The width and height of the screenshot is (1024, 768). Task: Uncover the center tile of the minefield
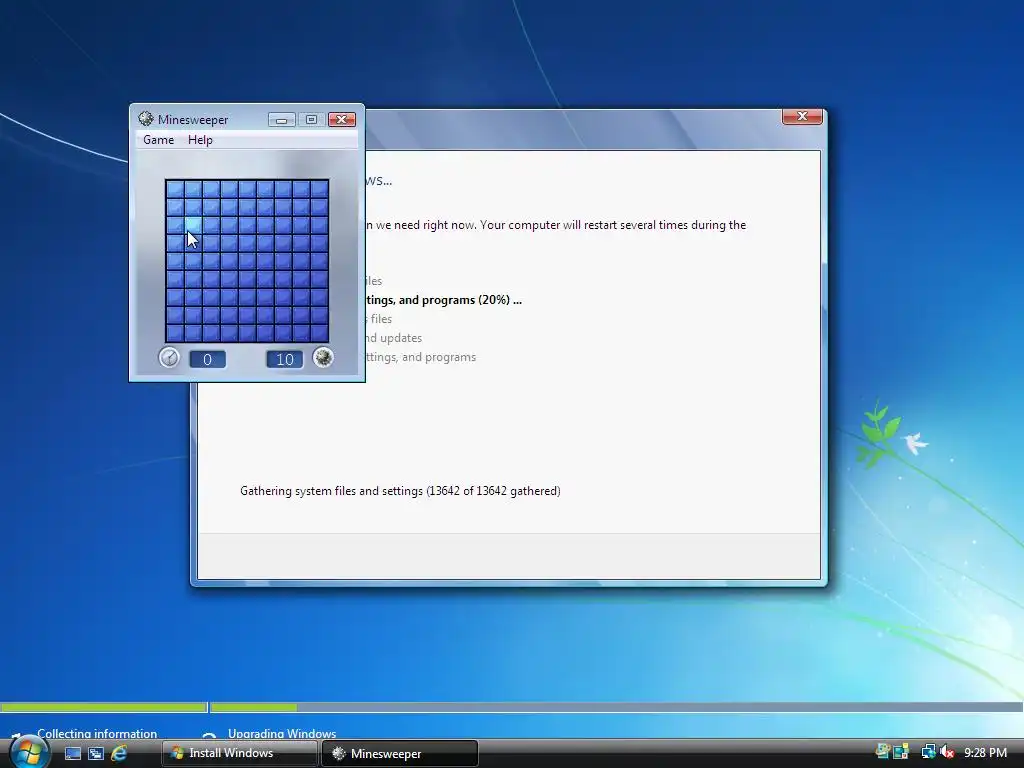point(247,261)
